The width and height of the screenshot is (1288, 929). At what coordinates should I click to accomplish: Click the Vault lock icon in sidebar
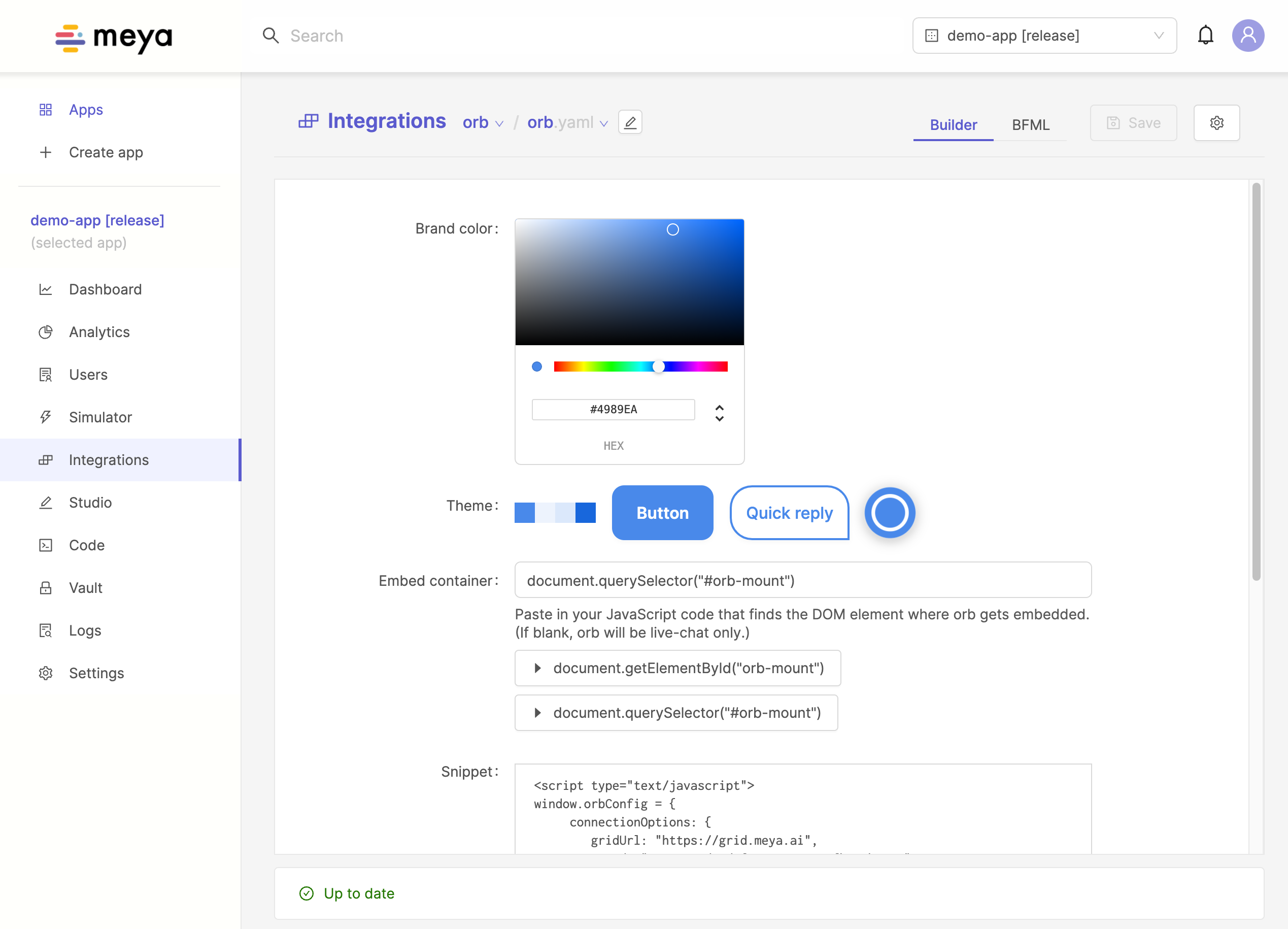pyautogui.click(x=46, y=587)
